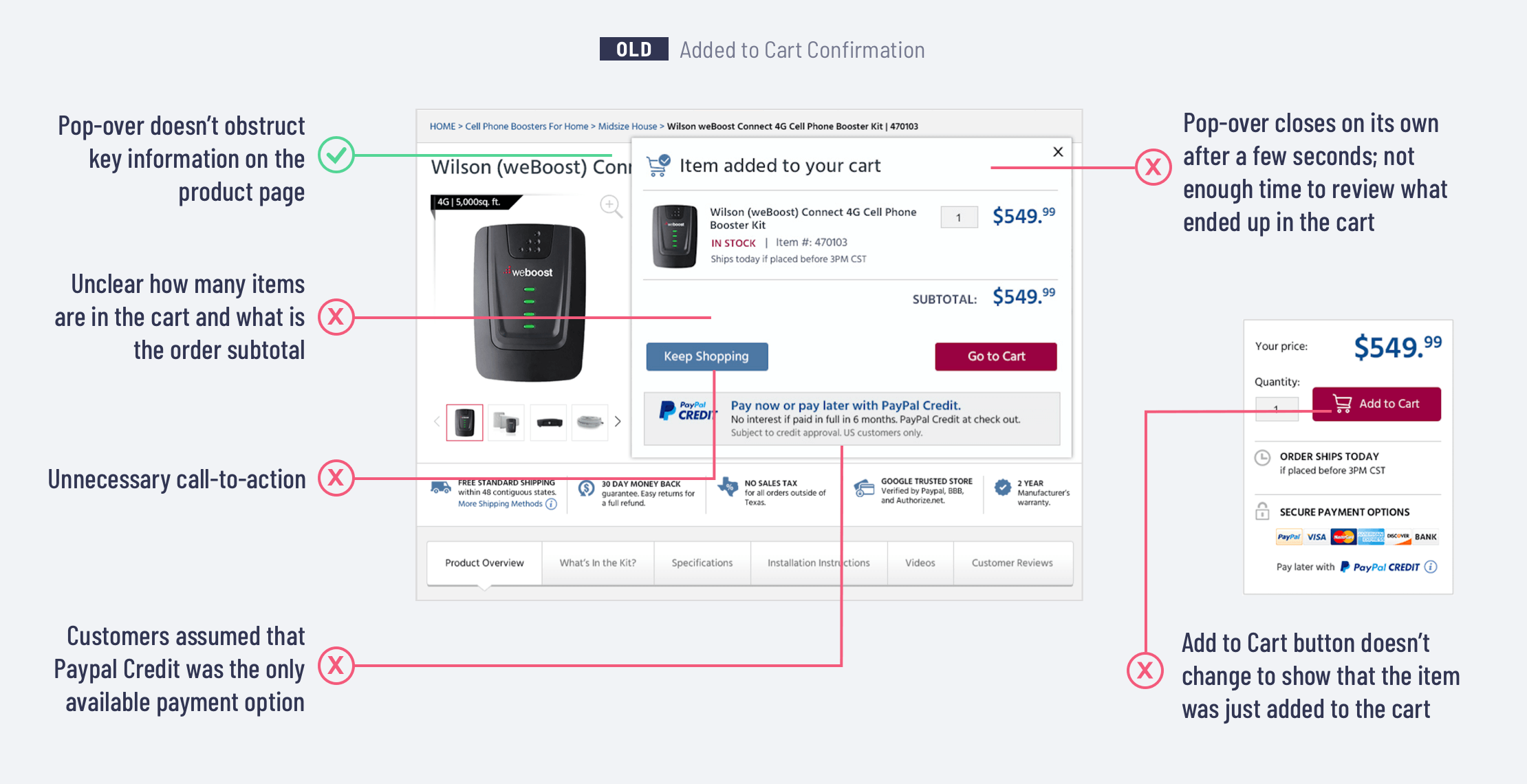Open the Midsize House breadcrumb link
The height and width of the screenshot is (784, 1527).
click(x=627, y=127)
